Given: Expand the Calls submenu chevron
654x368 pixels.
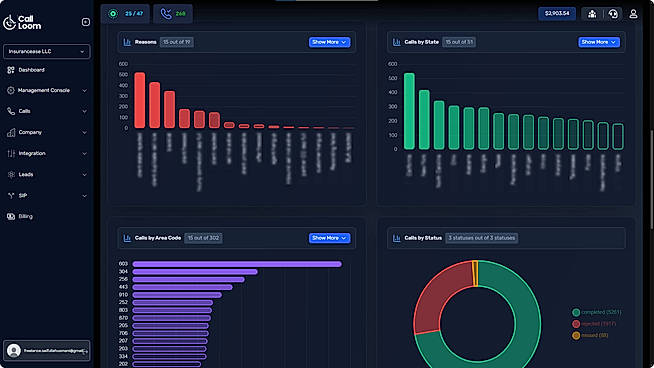Looking at the screenshot, I should [84, 111].
